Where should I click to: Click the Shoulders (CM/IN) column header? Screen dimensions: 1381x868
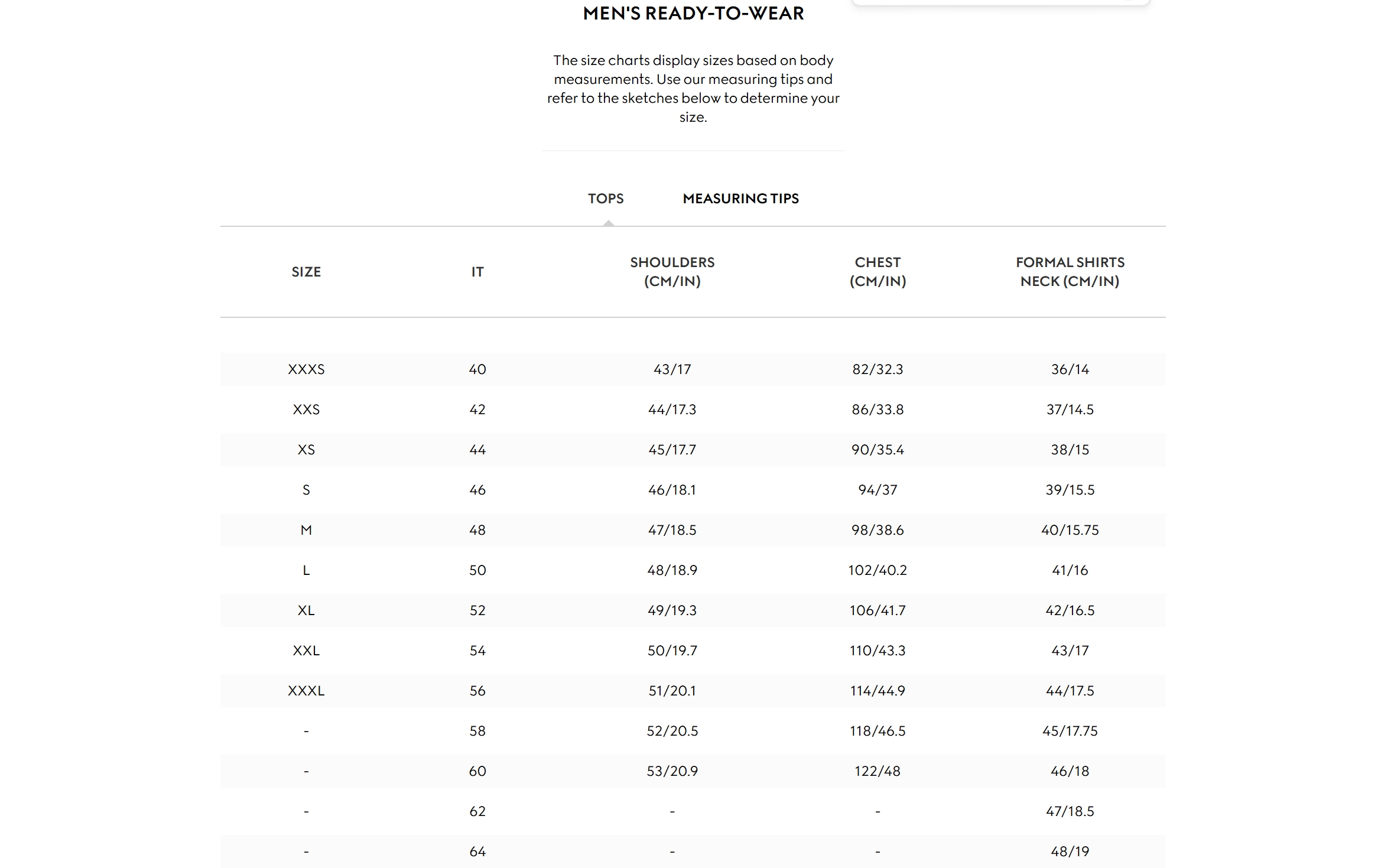[x=672, y=272]
